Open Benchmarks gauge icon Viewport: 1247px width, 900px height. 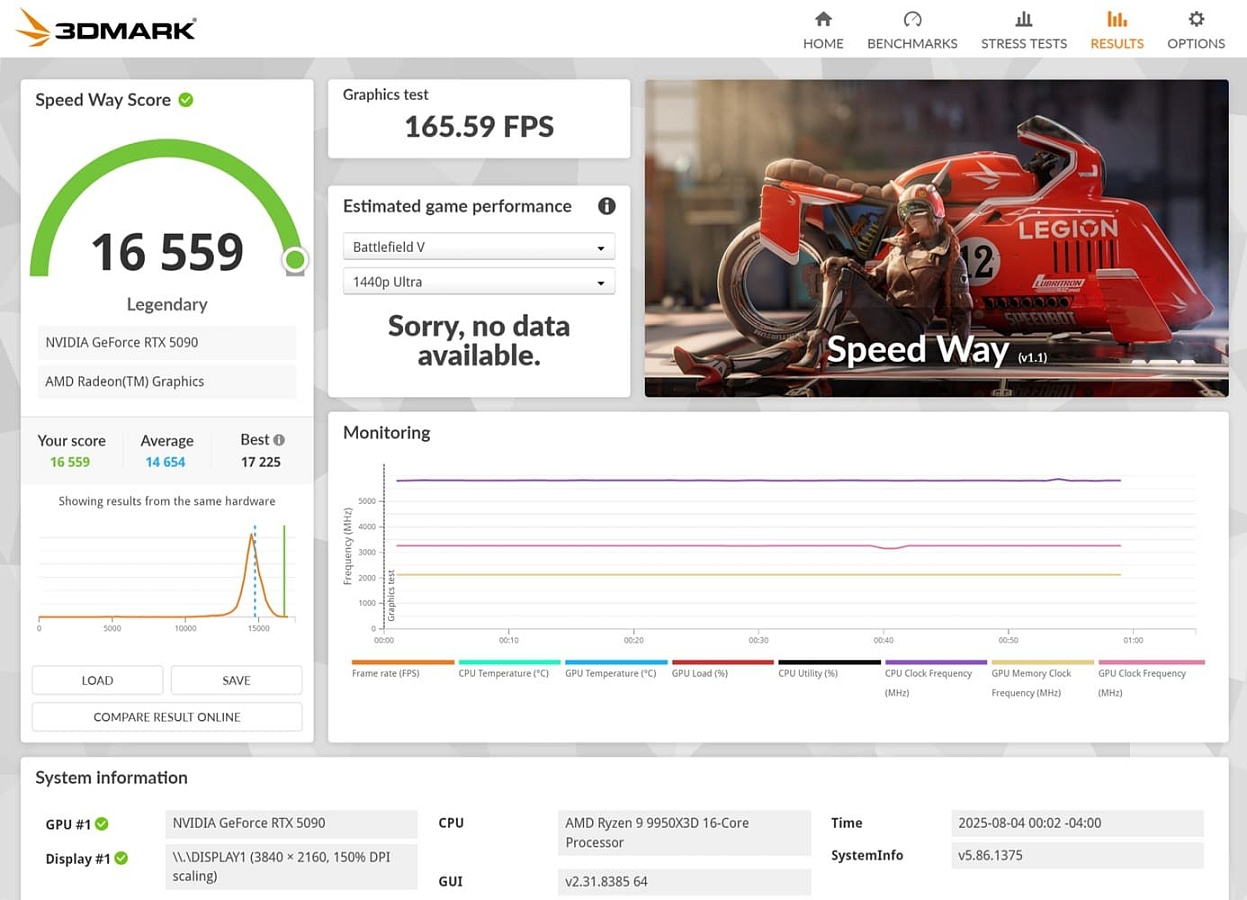[912, 19]
